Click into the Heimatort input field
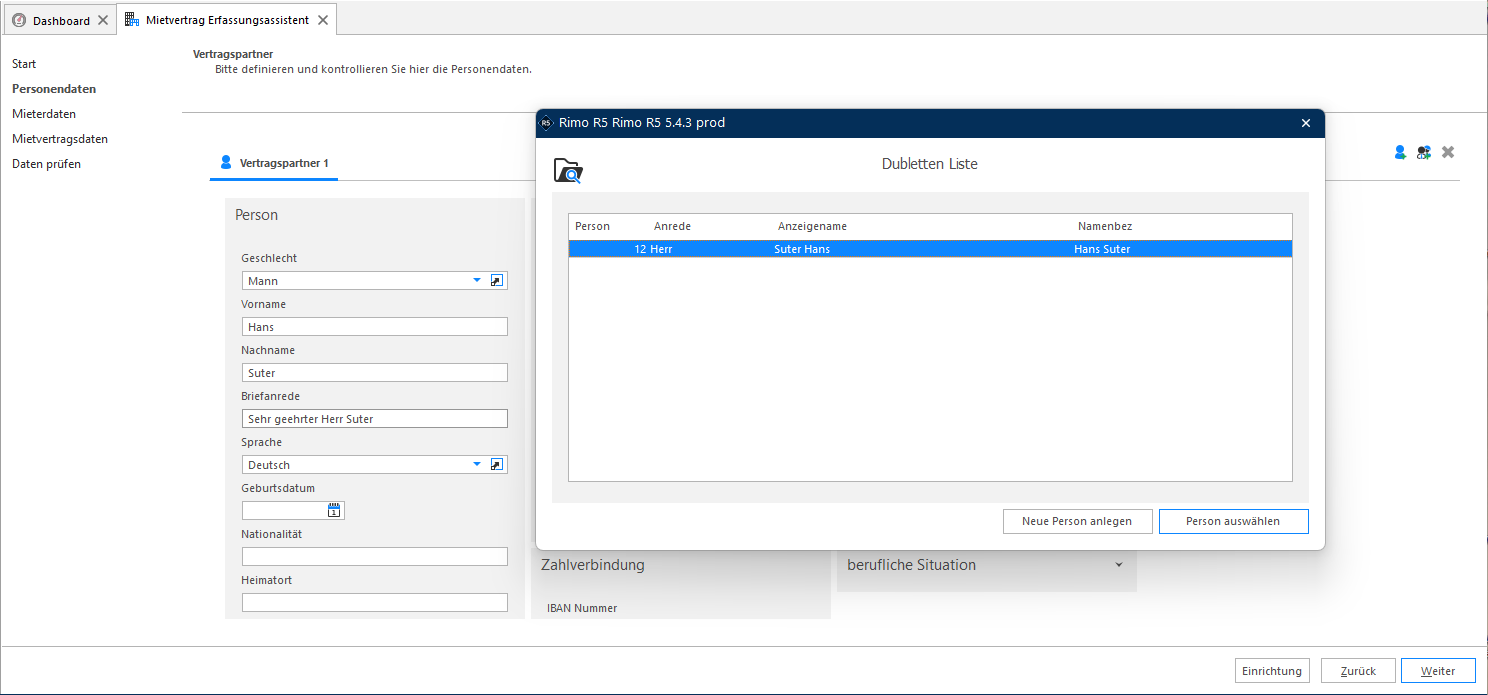This screenshot has width=1488, height=695. coord(375,602)
